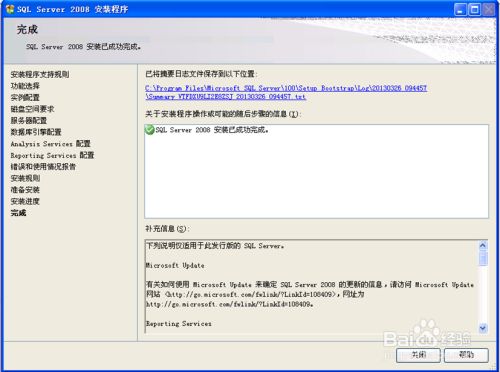
Task: Select the 数据库引擎配置 step in sidebar
Action: [36, 132]
